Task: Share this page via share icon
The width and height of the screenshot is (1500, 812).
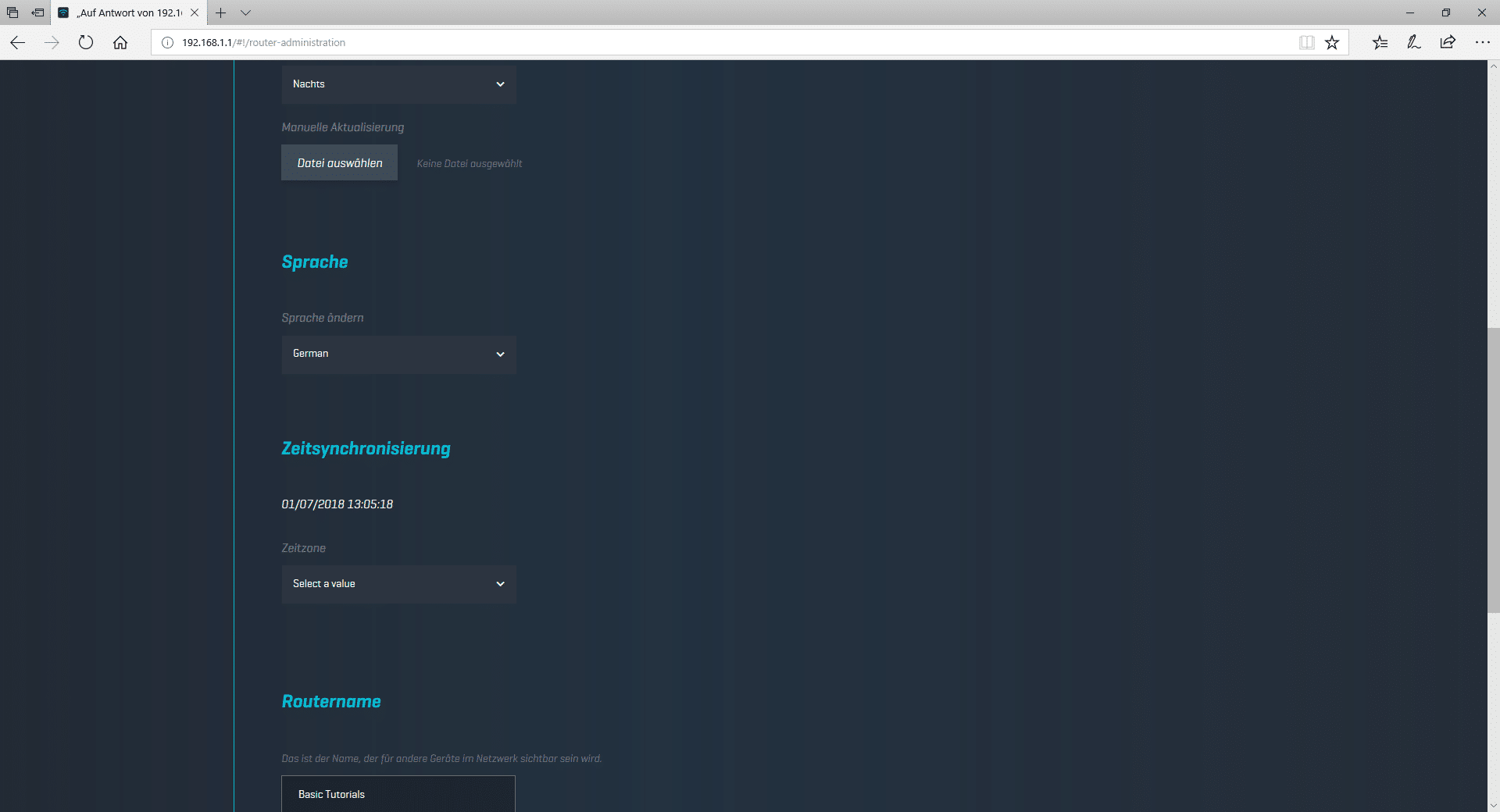Action: (x=1448, y=43)
